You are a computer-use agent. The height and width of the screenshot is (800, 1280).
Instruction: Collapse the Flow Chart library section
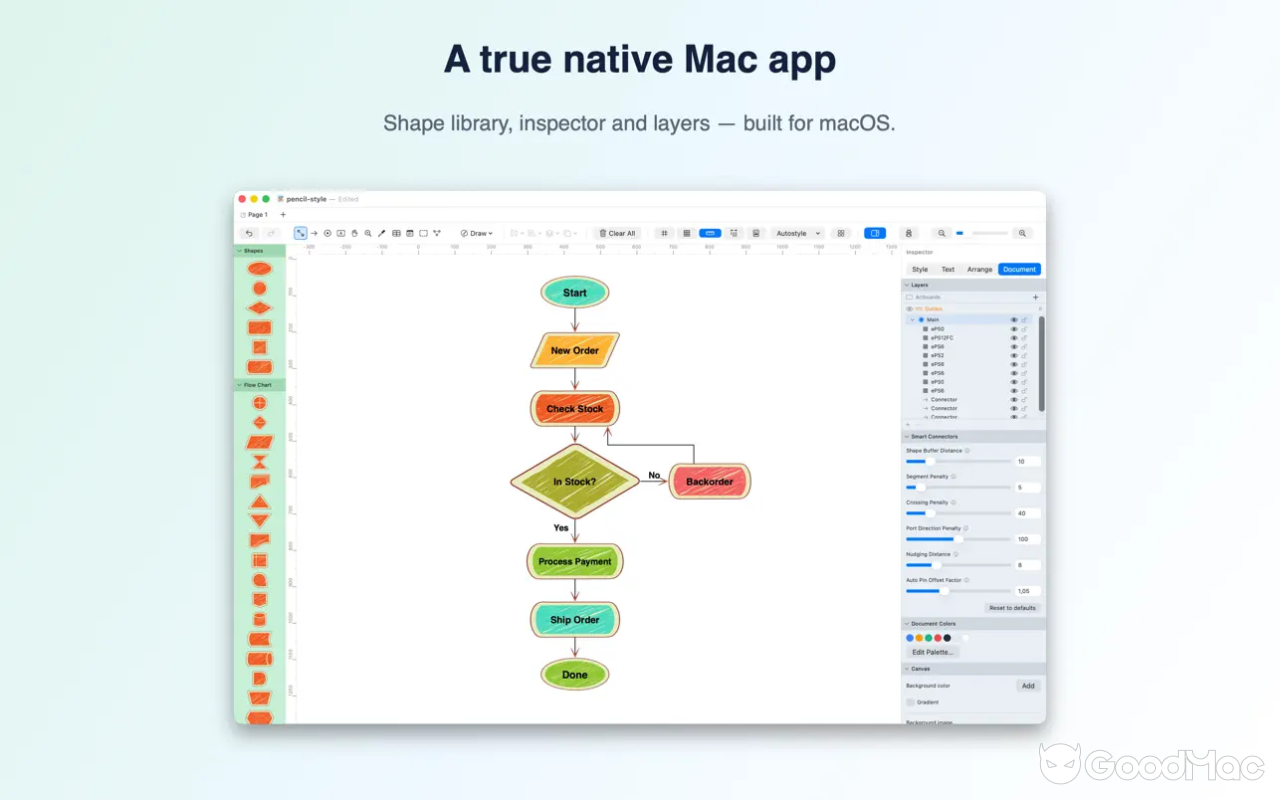240,385
